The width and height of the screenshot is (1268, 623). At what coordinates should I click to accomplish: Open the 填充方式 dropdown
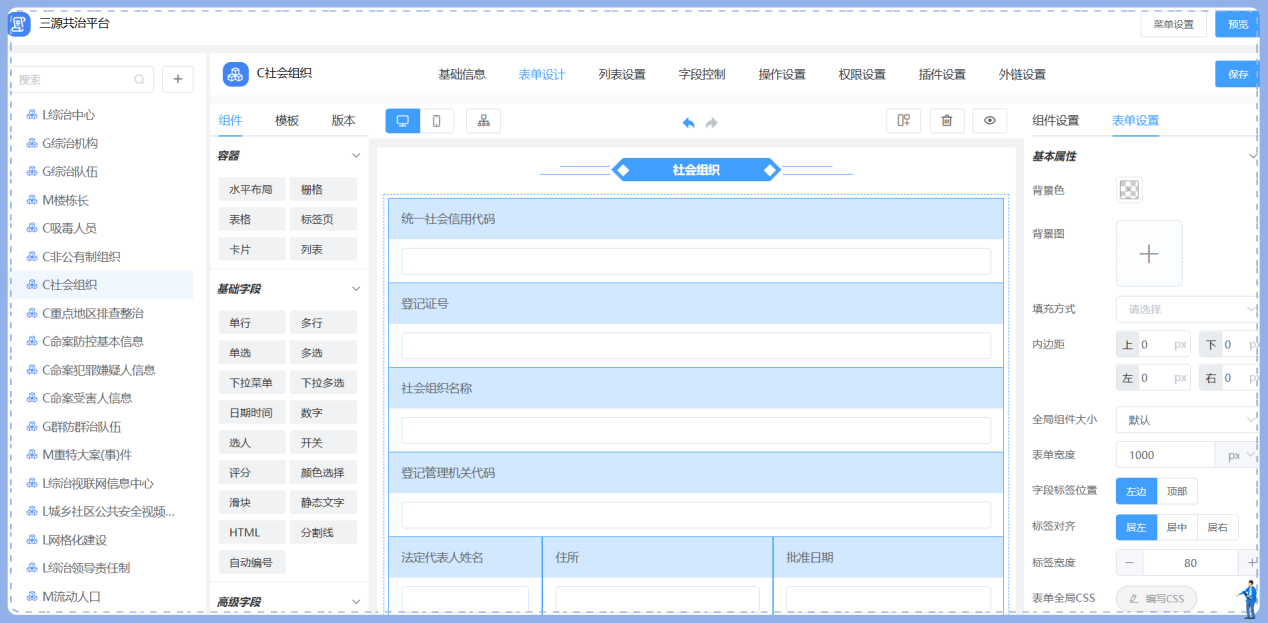tap(1186, 309)
